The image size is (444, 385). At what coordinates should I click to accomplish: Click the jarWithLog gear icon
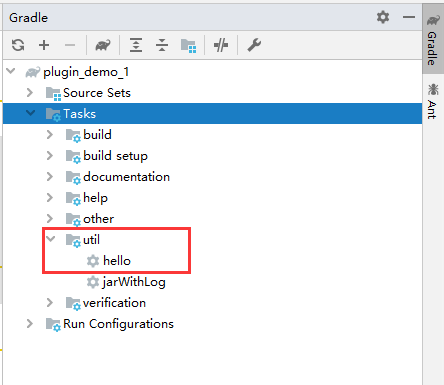coord(93,282)
